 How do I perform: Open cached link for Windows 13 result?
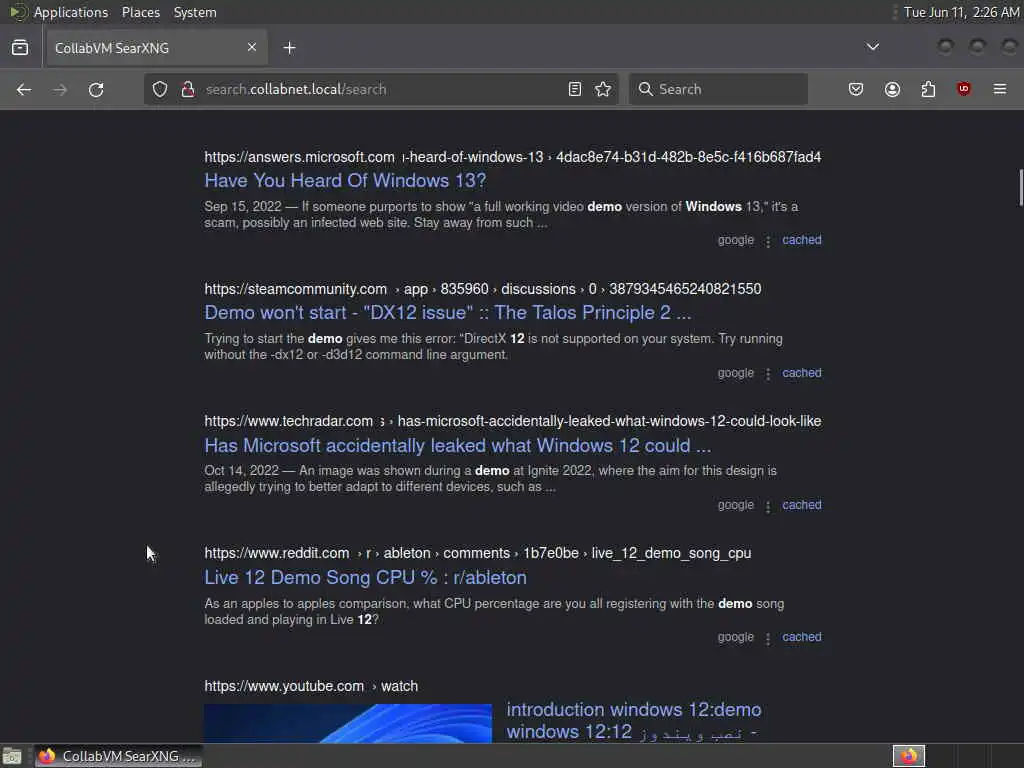[x=801, y=240]
